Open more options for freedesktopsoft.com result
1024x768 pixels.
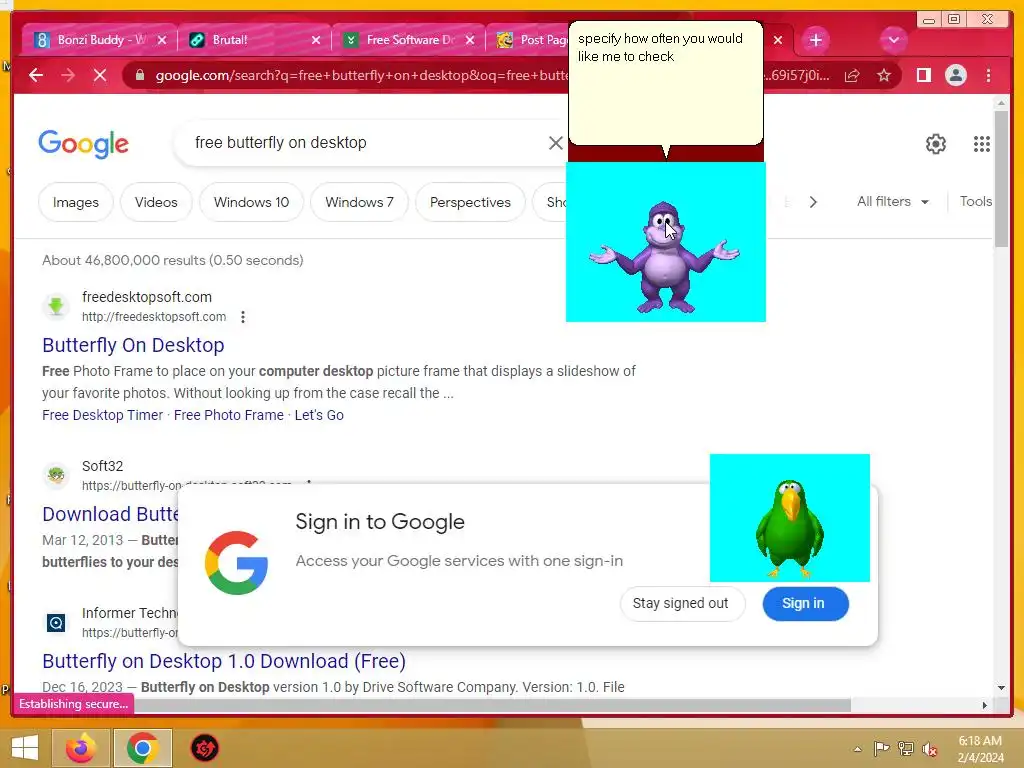243,317
